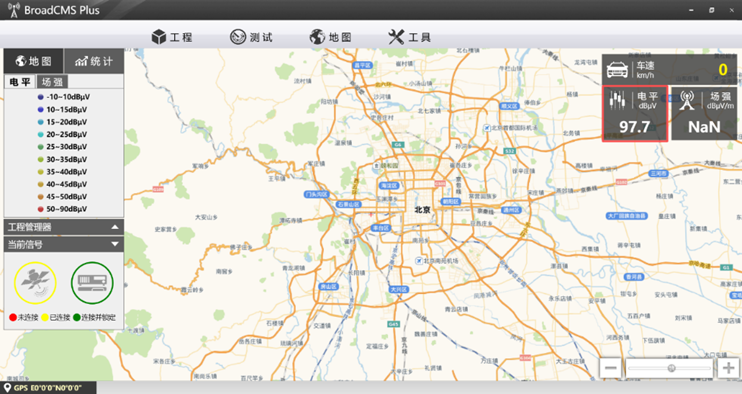The image size is (742, 394).
Task: Click the globe icon beside top 地图
Action: [x=317, y=37]
